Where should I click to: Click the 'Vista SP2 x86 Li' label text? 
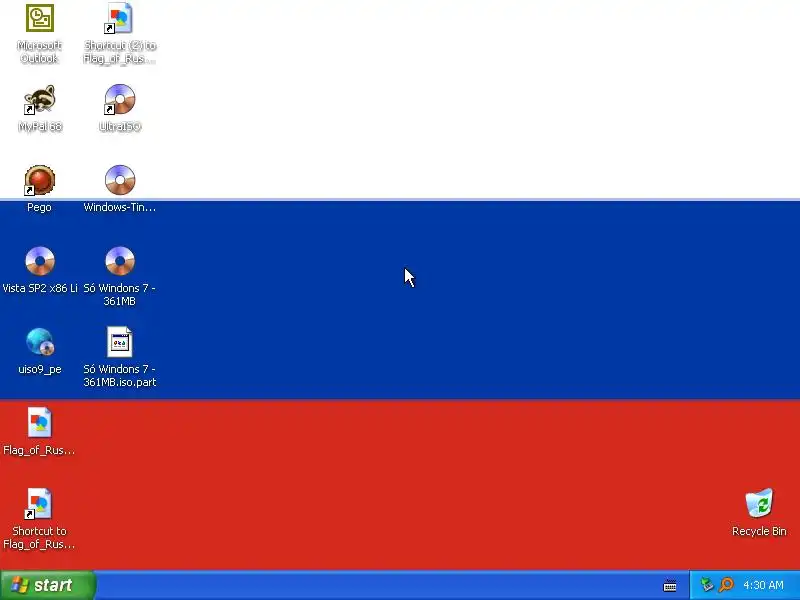pyautogui.click(x=40, y=288)
